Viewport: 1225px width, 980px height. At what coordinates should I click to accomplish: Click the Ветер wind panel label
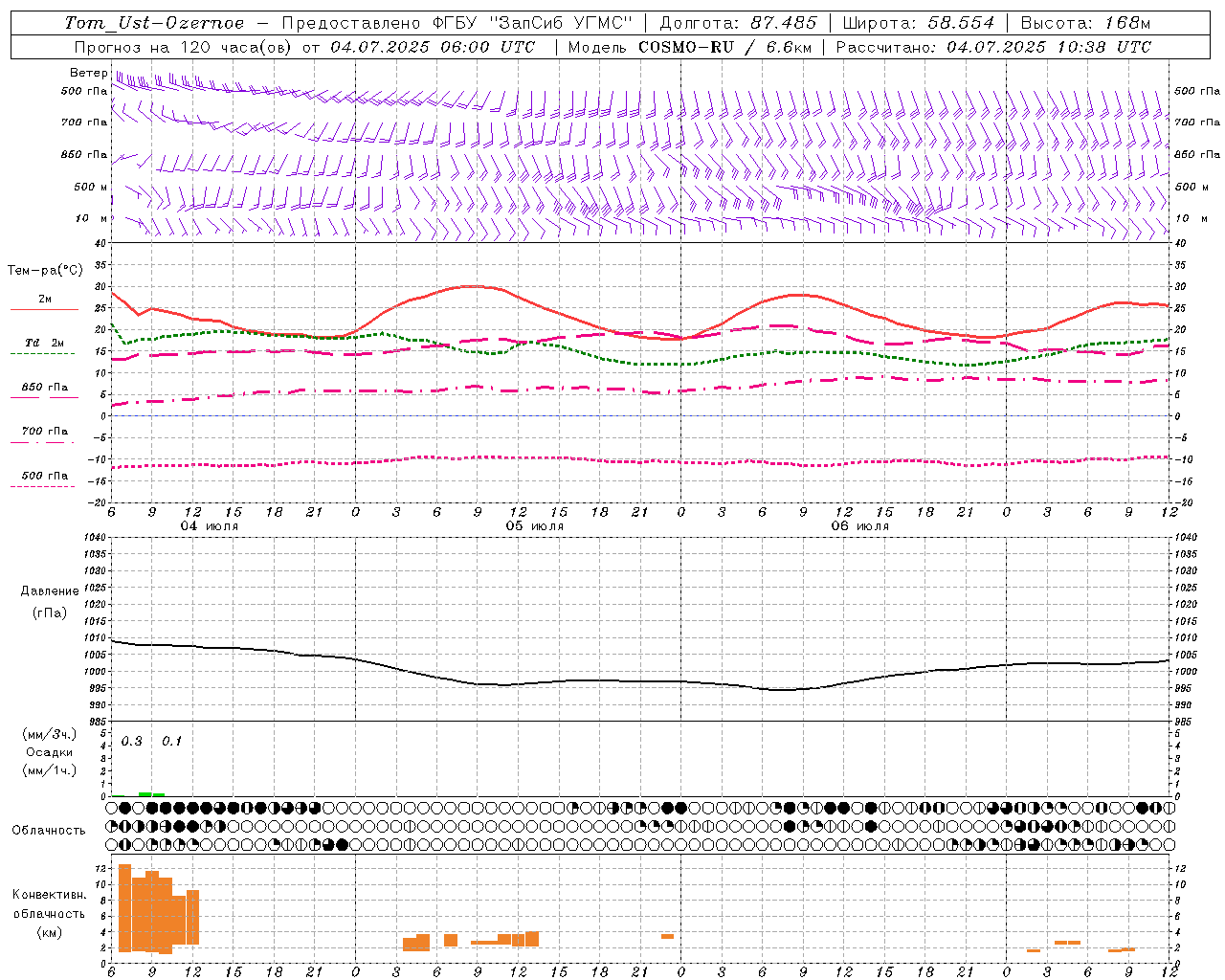tap(88, 73)
